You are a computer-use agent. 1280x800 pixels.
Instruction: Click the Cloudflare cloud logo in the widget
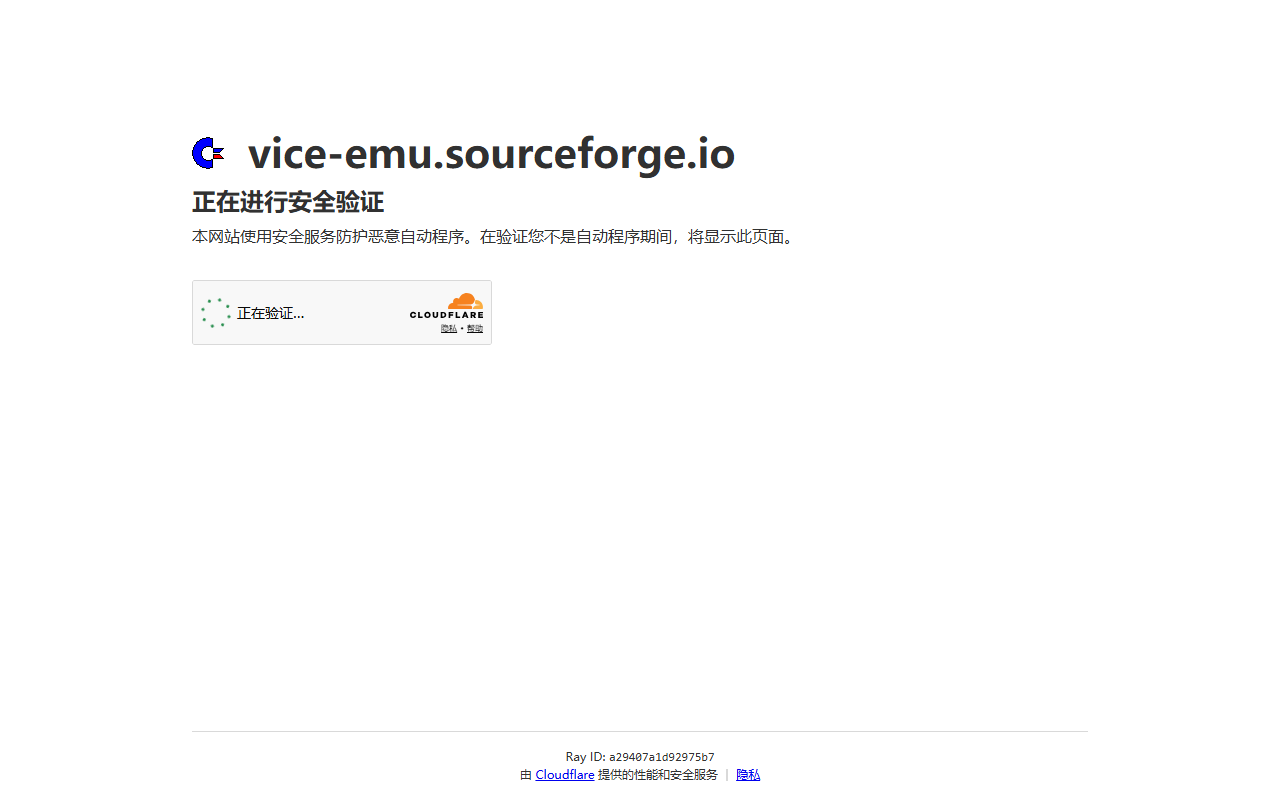pyautogui.click(x=446, y=306)
